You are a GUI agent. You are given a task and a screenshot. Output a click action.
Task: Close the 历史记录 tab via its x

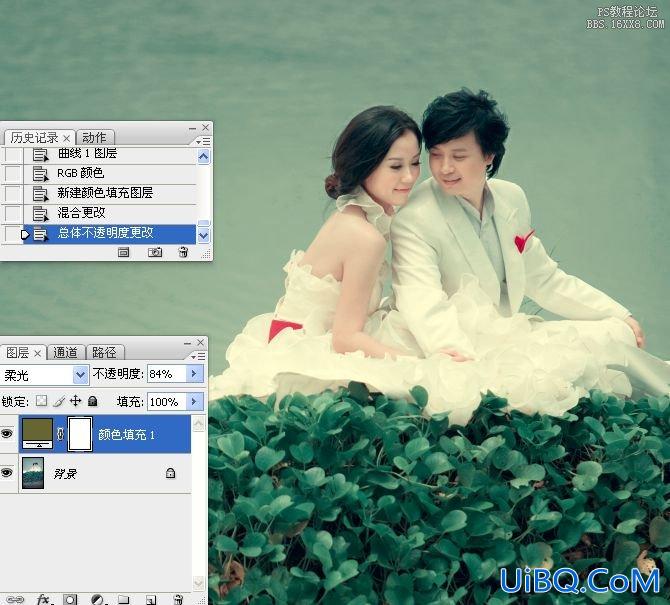pos(66,138)
